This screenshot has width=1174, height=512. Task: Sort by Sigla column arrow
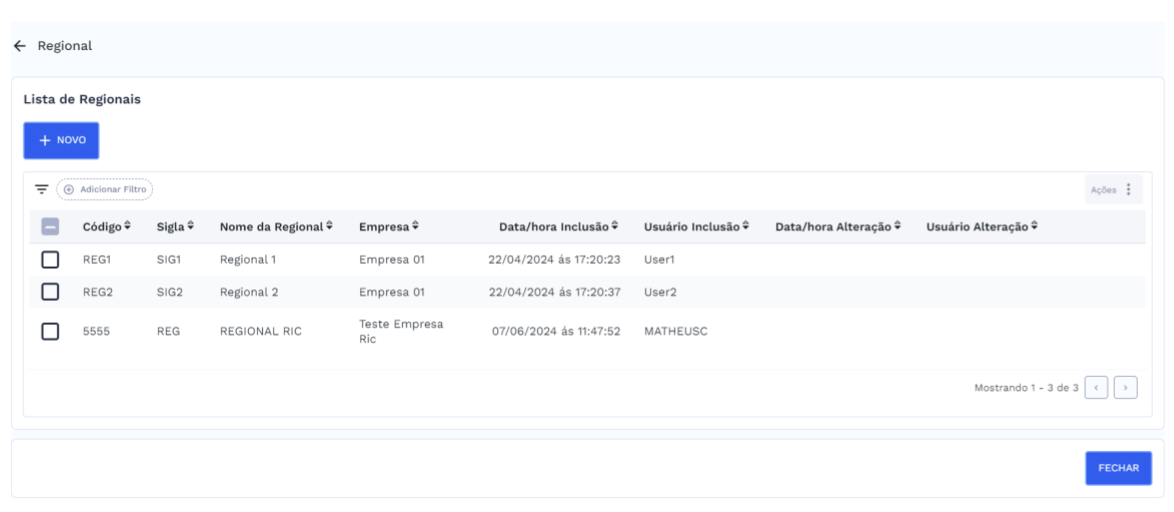click(190, 227)
